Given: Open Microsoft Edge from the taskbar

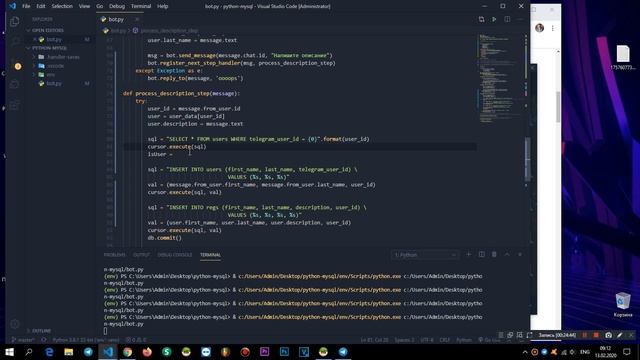Looking at the screenshot, I should coord(49,351).
